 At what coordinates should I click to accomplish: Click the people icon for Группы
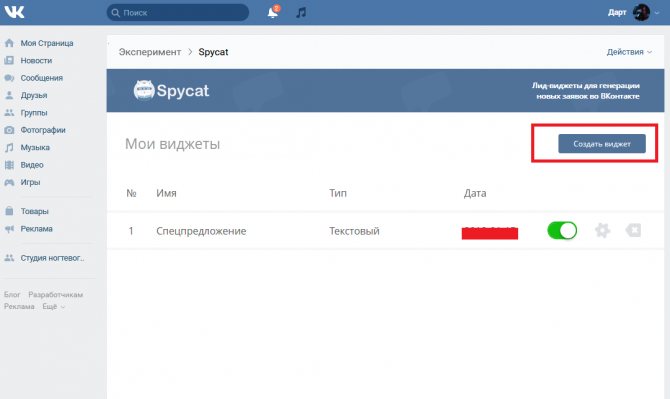pyautogui.click(x=9, y=113)
